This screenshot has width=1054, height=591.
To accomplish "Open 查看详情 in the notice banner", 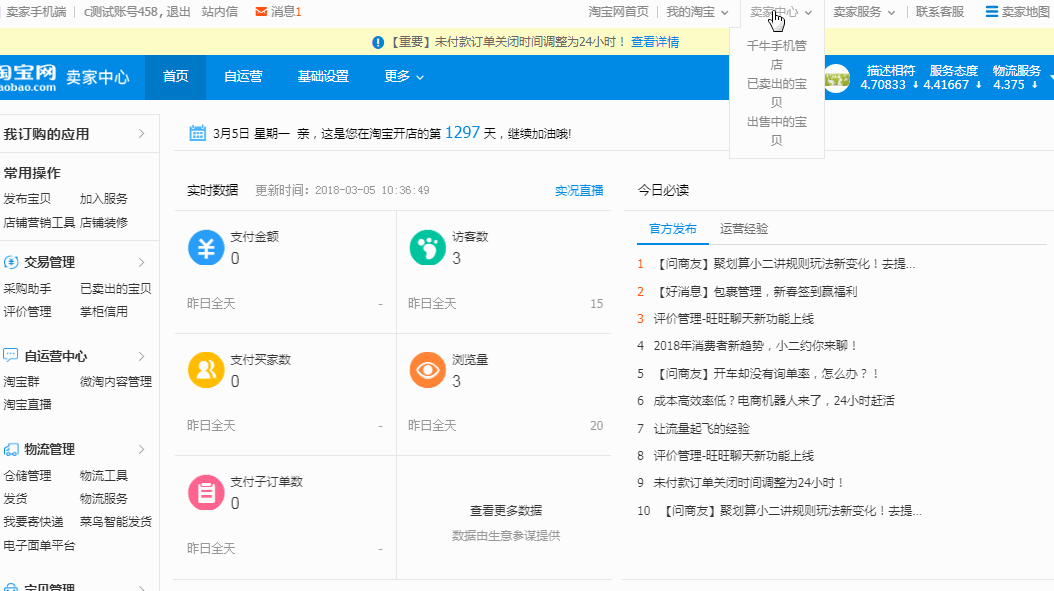I will [655, 42].
